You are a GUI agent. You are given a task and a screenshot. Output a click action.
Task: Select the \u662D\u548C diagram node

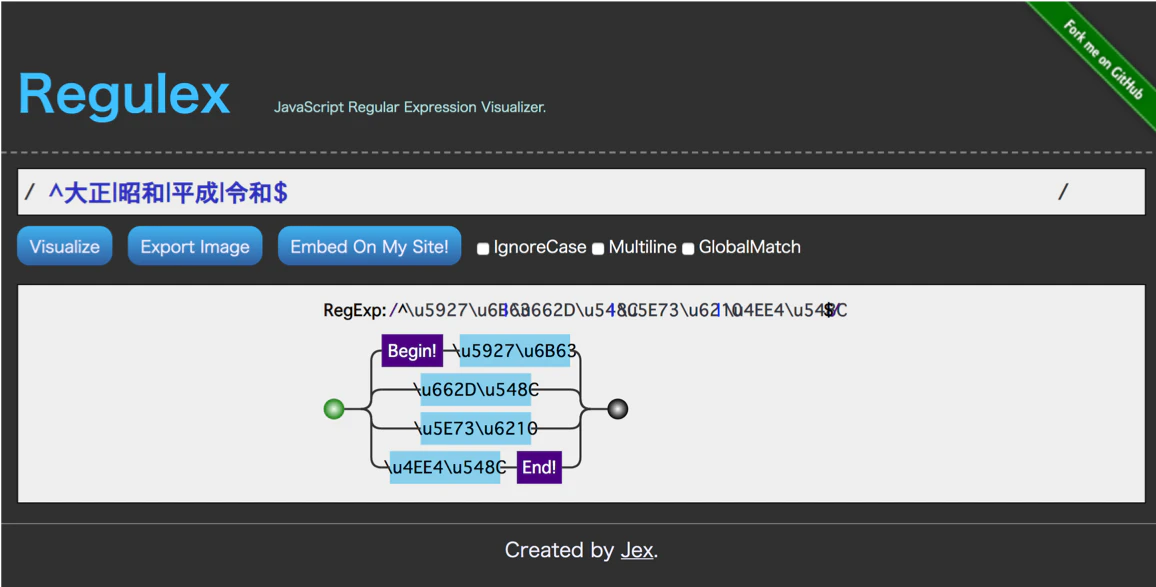[x=476, y=389]
